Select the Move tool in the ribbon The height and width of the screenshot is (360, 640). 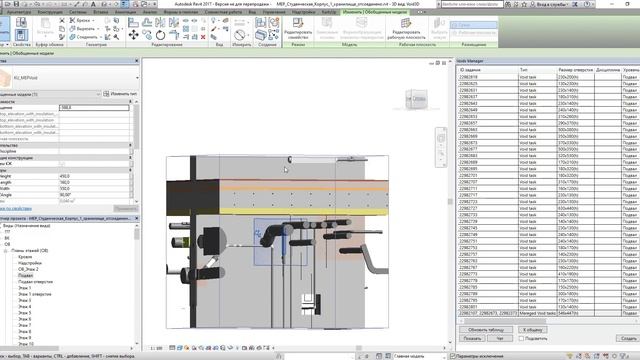133,35
